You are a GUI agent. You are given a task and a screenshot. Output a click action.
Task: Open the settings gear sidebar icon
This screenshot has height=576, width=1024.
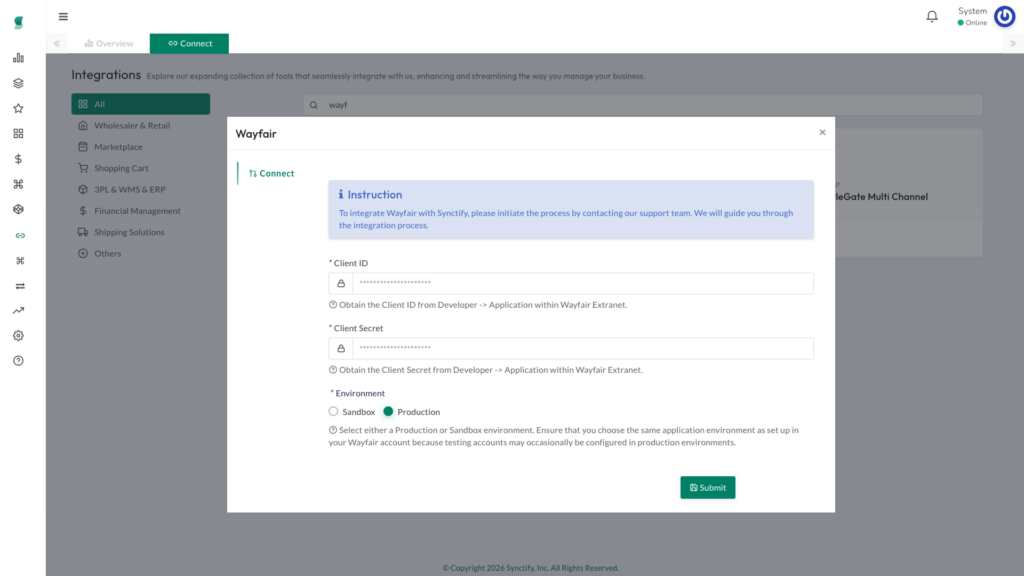click(18, 336)
